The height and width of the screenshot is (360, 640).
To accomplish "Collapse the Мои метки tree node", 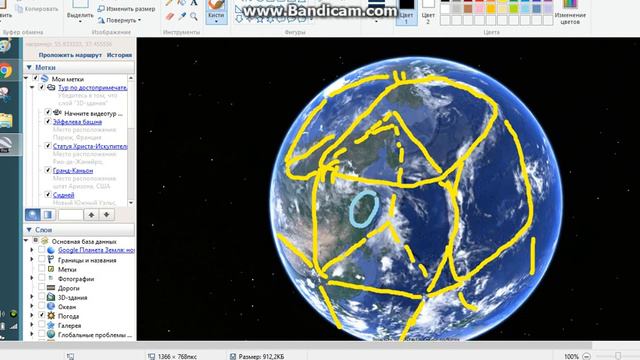I will click(27, 78).
